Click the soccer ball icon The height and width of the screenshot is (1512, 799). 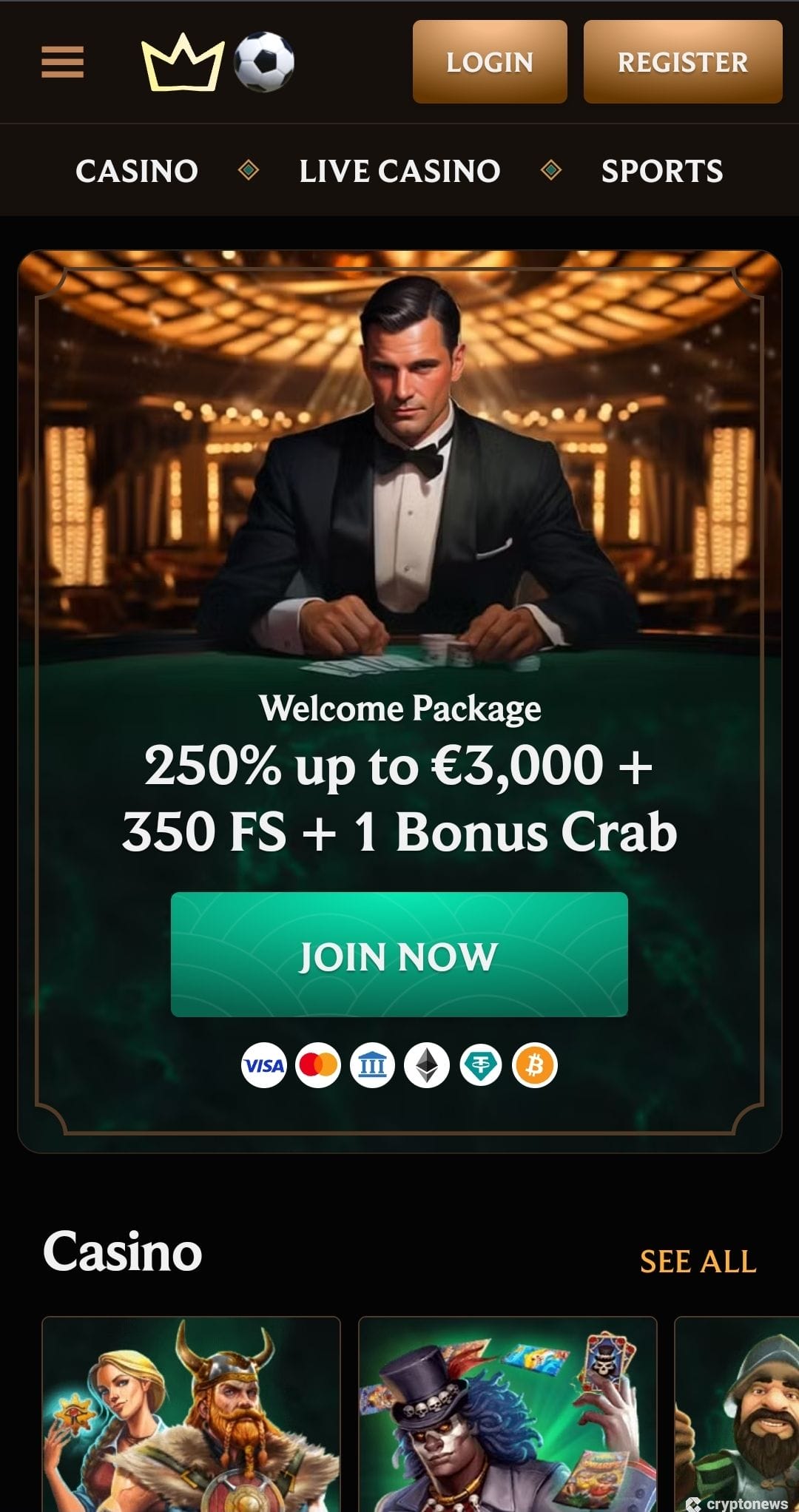coord(264,62)
